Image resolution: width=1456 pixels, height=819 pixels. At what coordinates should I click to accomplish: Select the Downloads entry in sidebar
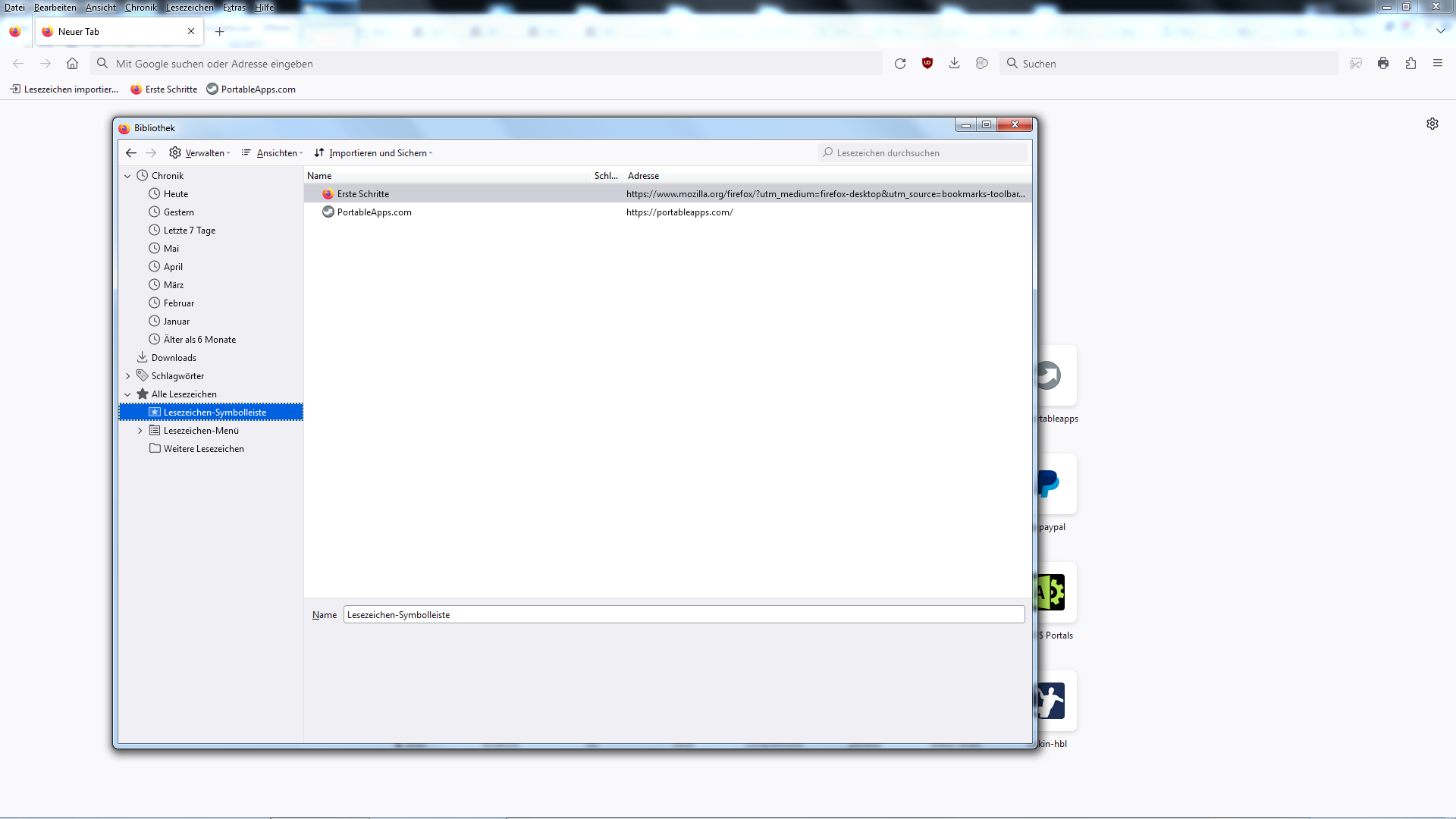[x=174, y=358]
